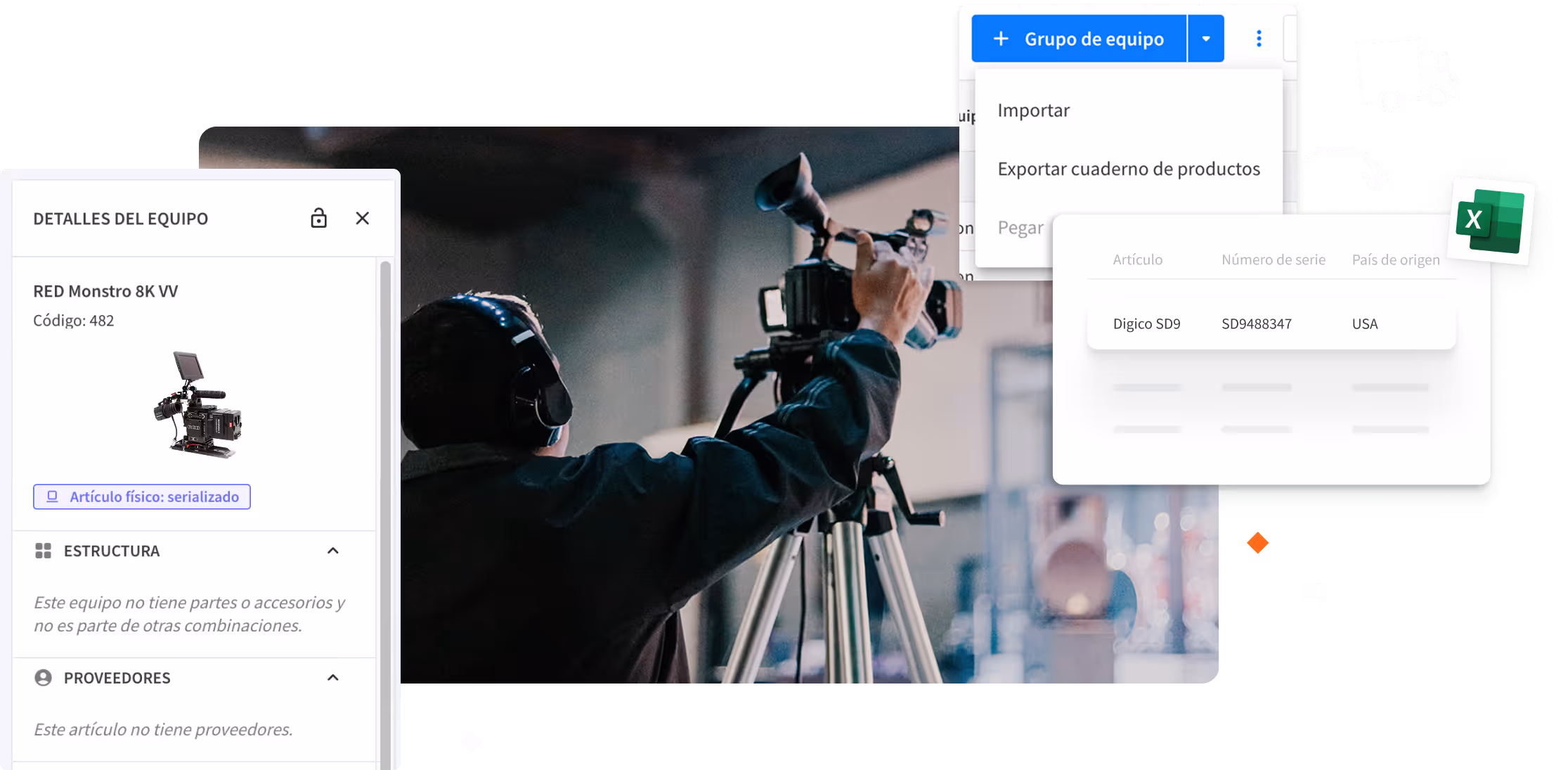Click the details panel vertical scrollbar
This screenshot has width=1568, height=770.
(385, 492)
